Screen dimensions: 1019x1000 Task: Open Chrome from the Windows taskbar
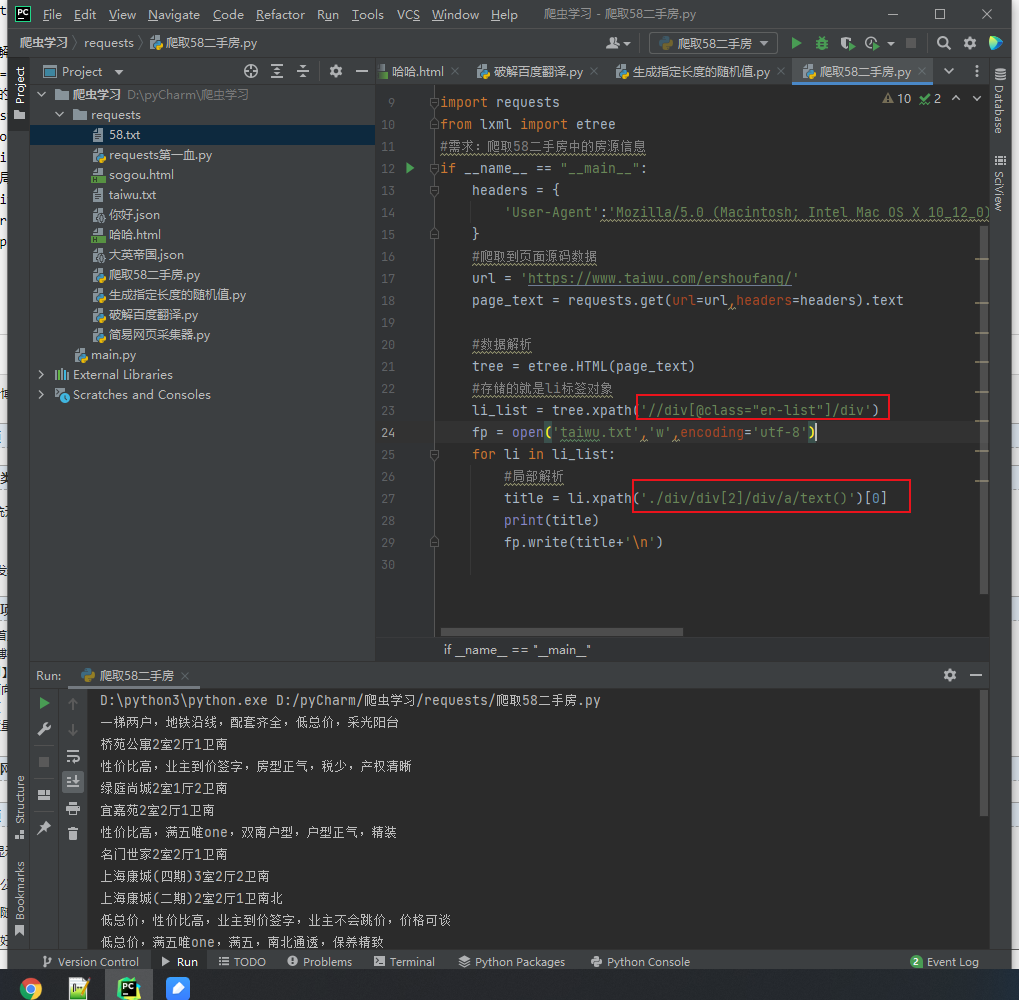pyautogui.click(x=31, y=988)
